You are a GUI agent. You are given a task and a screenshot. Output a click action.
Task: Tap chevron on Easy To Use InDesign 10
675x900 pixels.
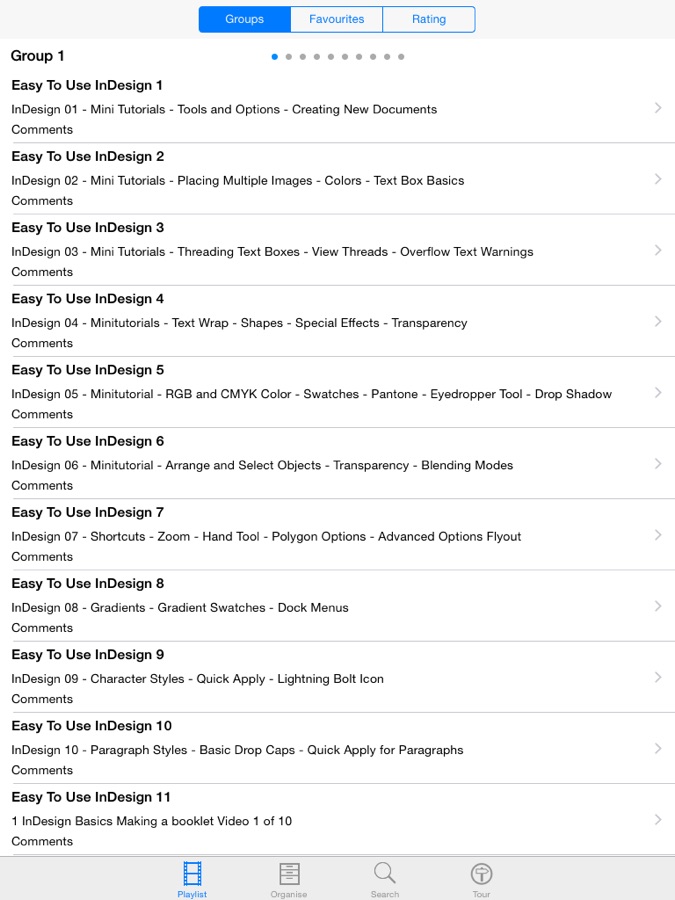click(x=657, y=748)
